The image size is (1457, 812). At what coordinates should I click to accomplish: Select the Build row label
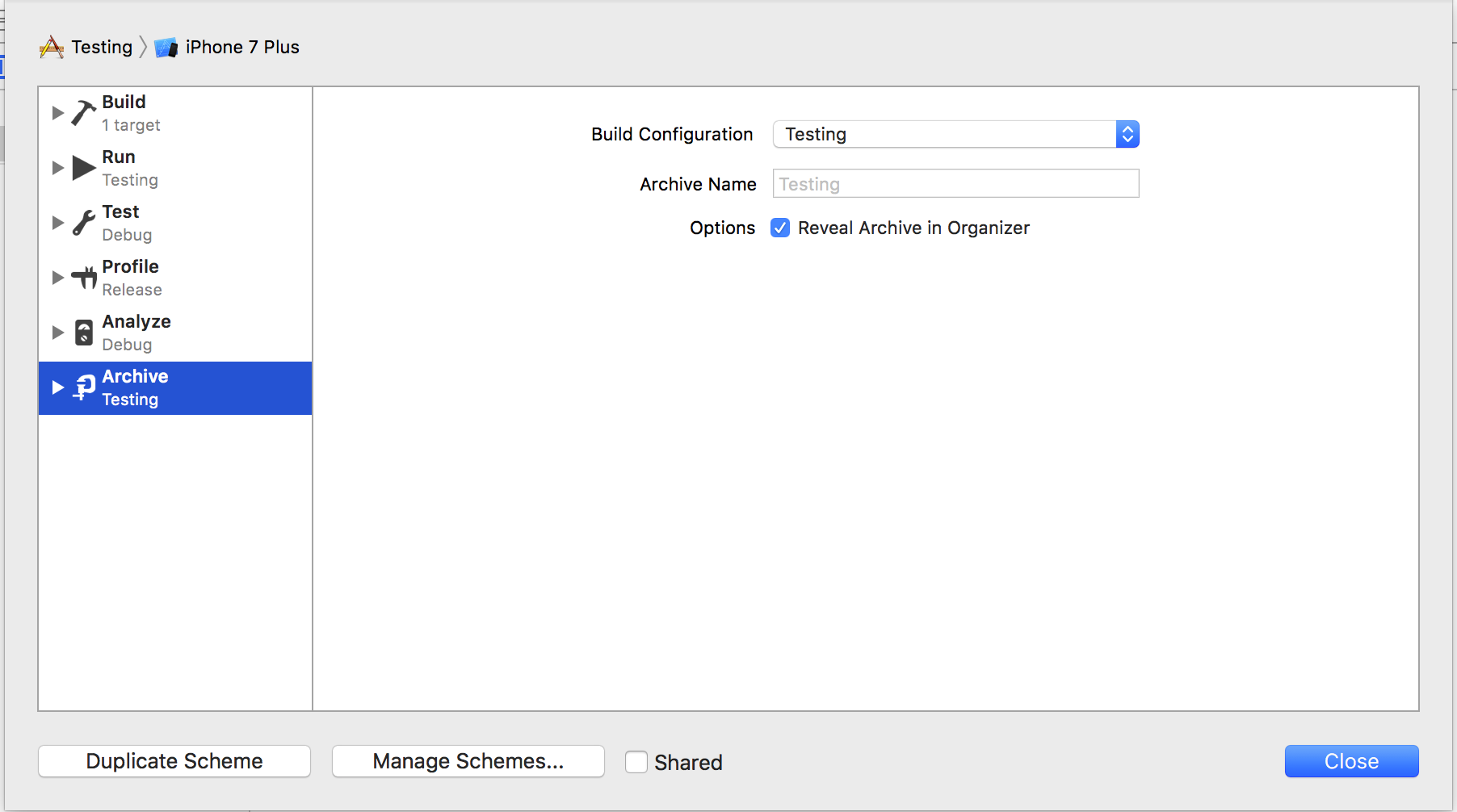tap(124, 102)
